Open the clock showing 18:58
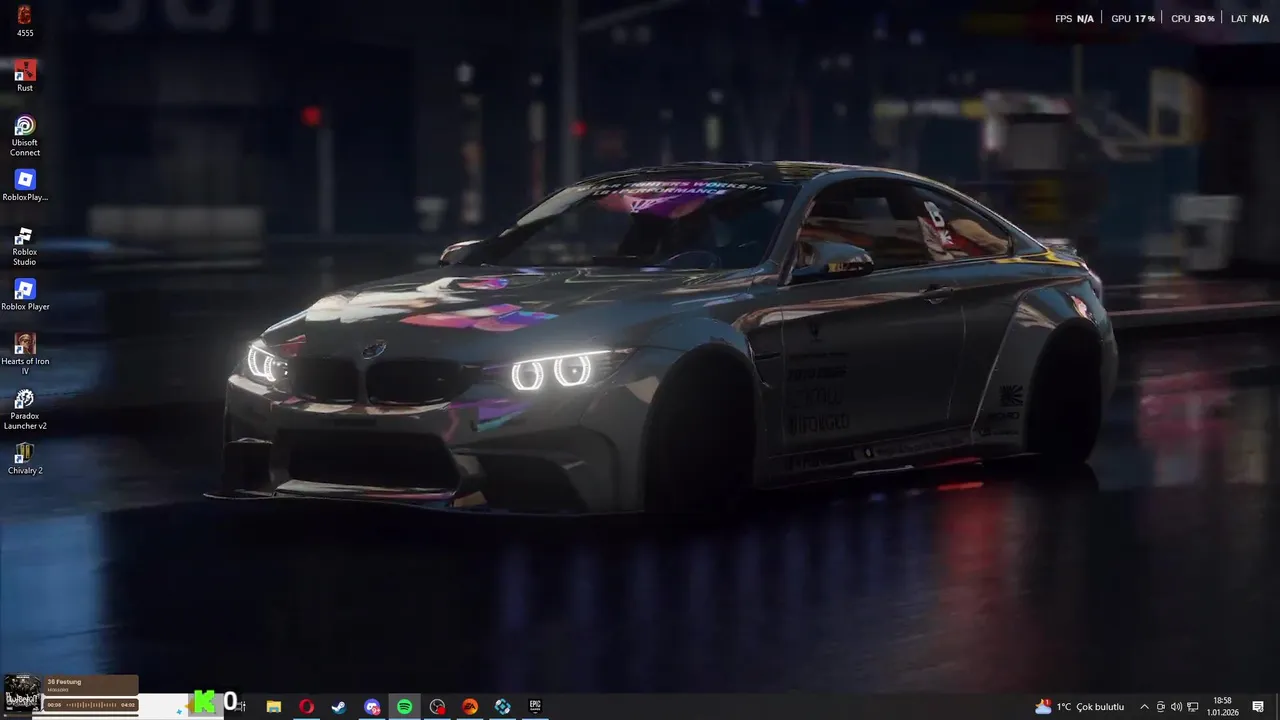Viewport: 1280px width, 720px height. click(x=1222, y=707)
